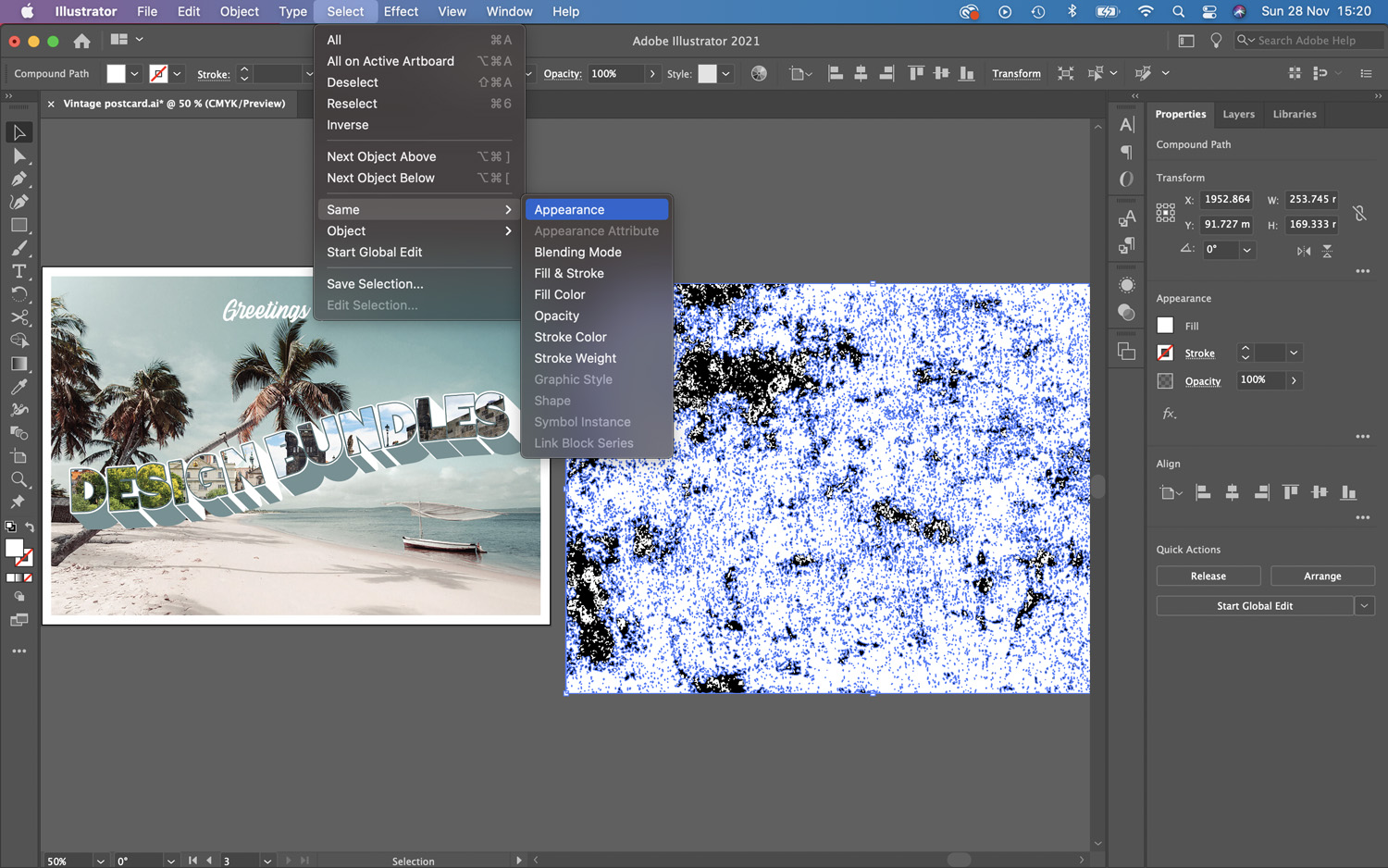Toggle constrain width and height proportions link
1388x868 pixels.
point(1359,213)
